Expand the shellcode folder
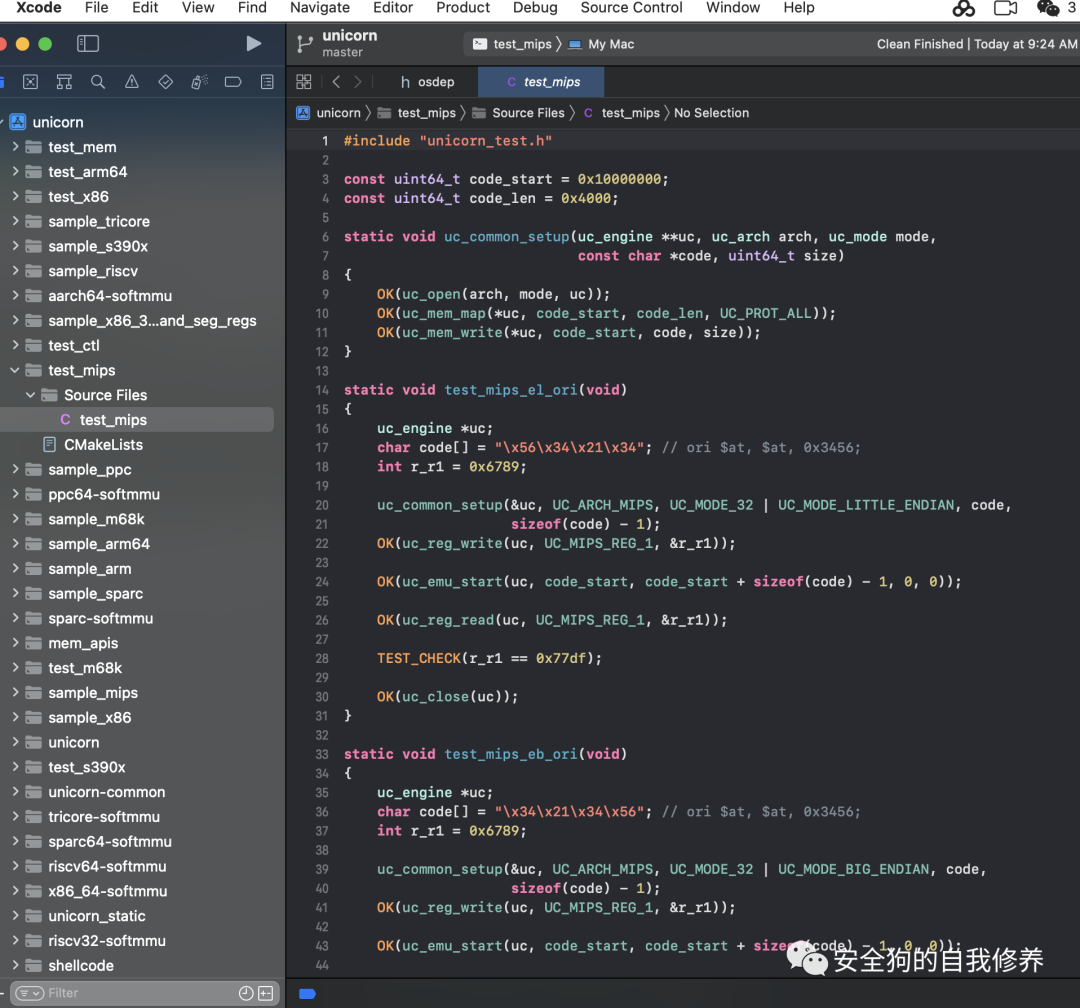The height and width of the screenshot is (1008, 1080). point(15,965)
